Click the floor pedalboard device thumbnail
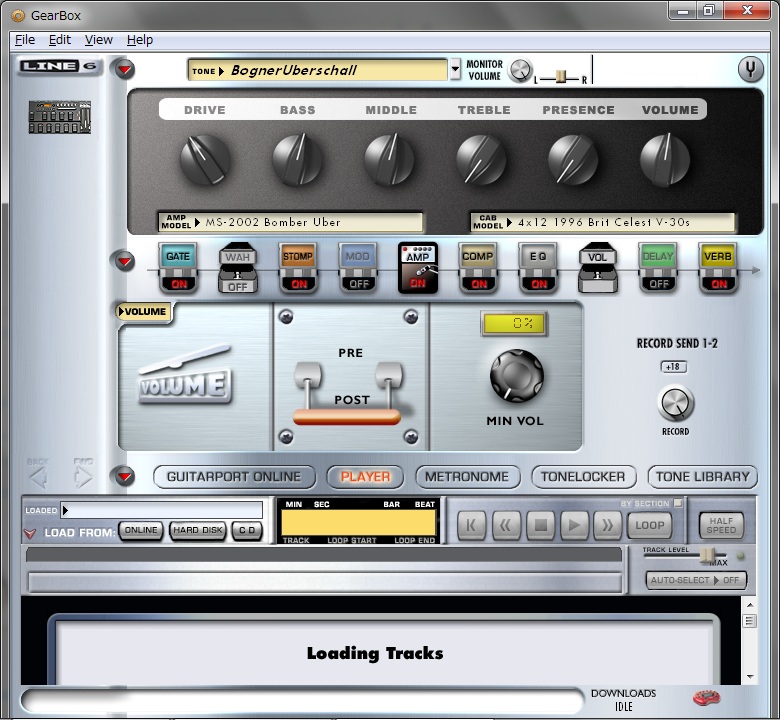Image resolution: width=780 pixels, height=720 pixels. [x=60, y=117]
